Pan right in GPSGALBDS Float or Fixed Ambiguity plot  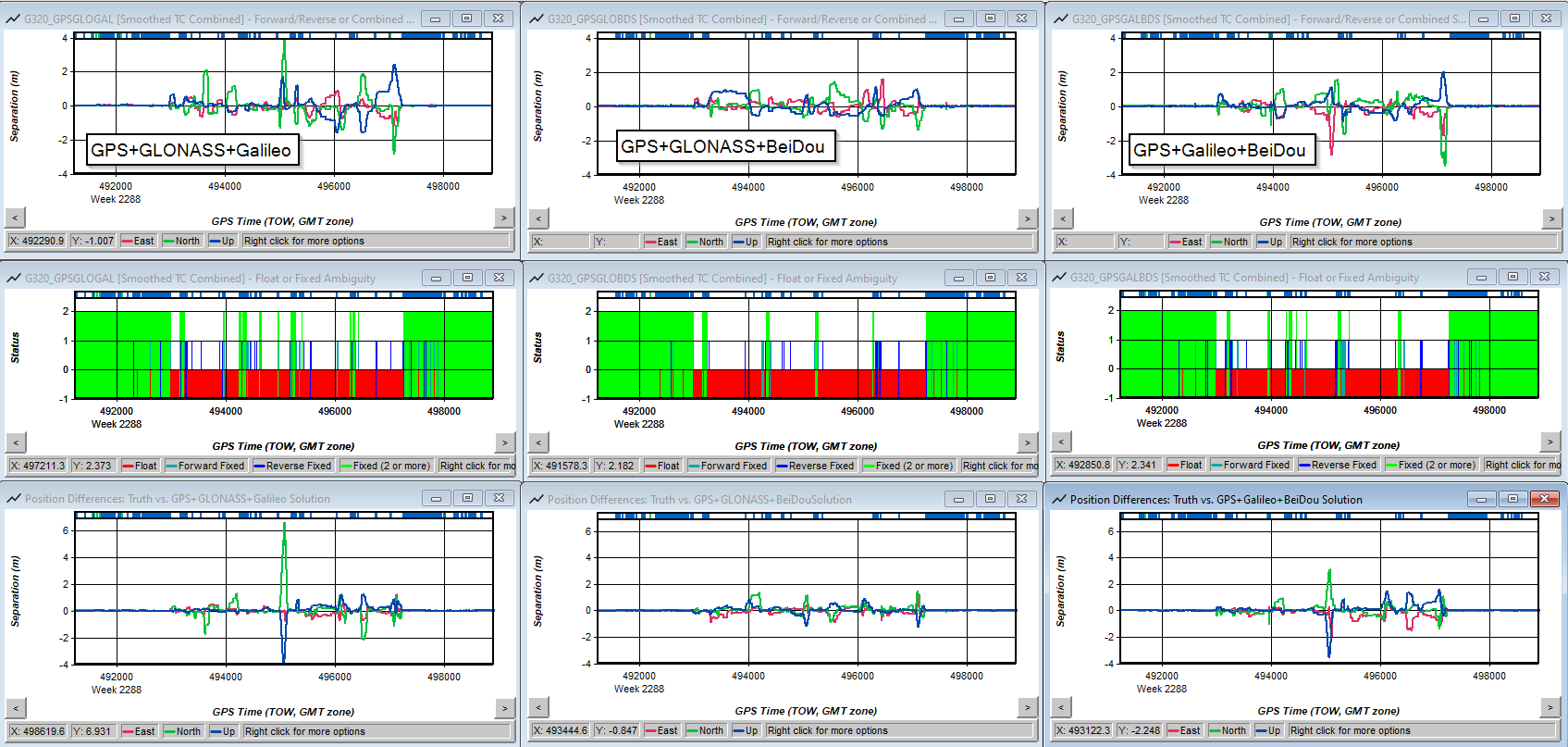[x=1549, y=442]
